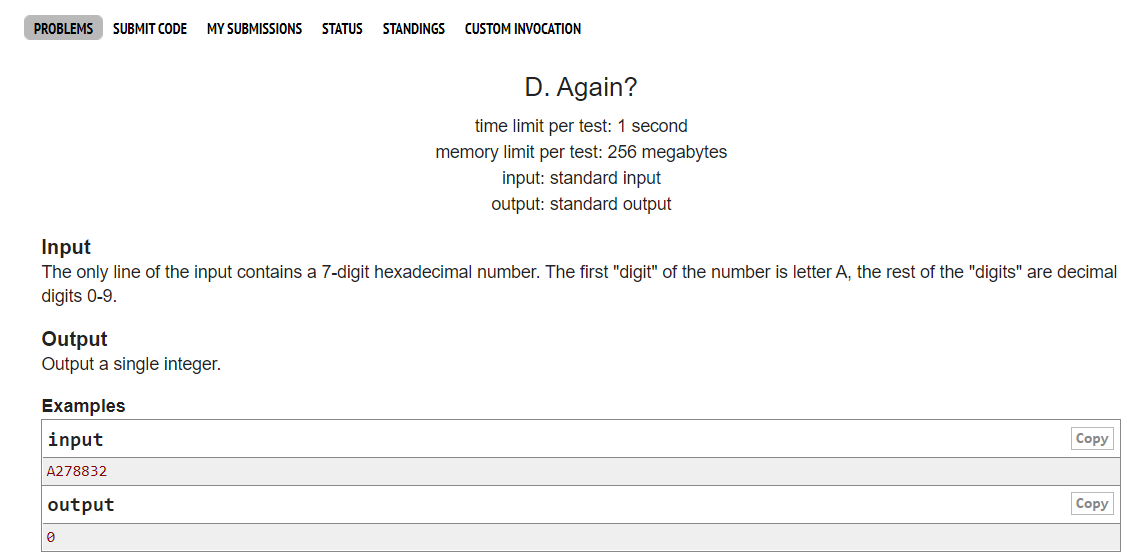Click the "Output a single integer." text

[131, 364]
